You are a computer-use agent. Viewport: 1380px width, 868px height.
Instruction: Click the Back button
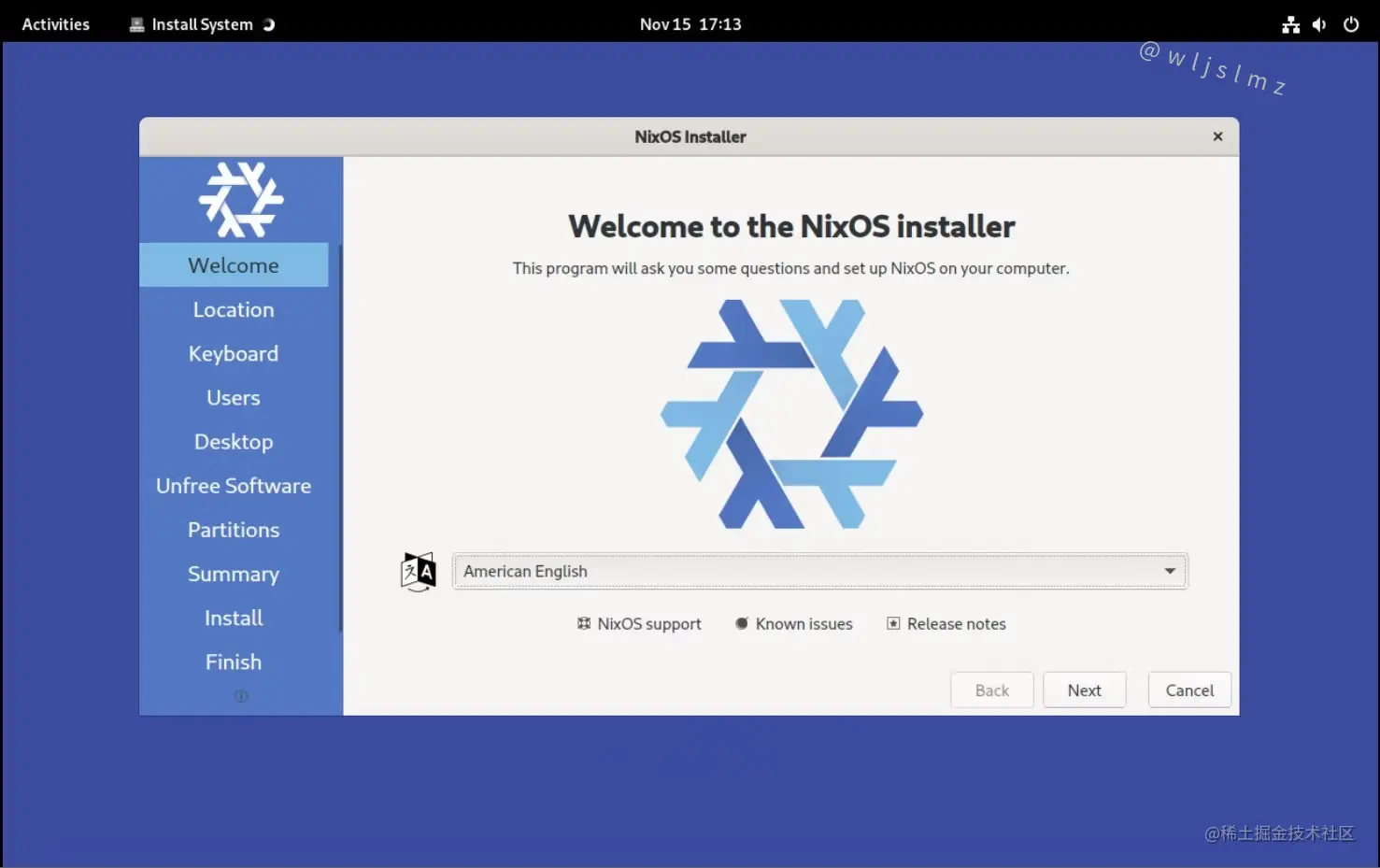(x=992, y=690)
